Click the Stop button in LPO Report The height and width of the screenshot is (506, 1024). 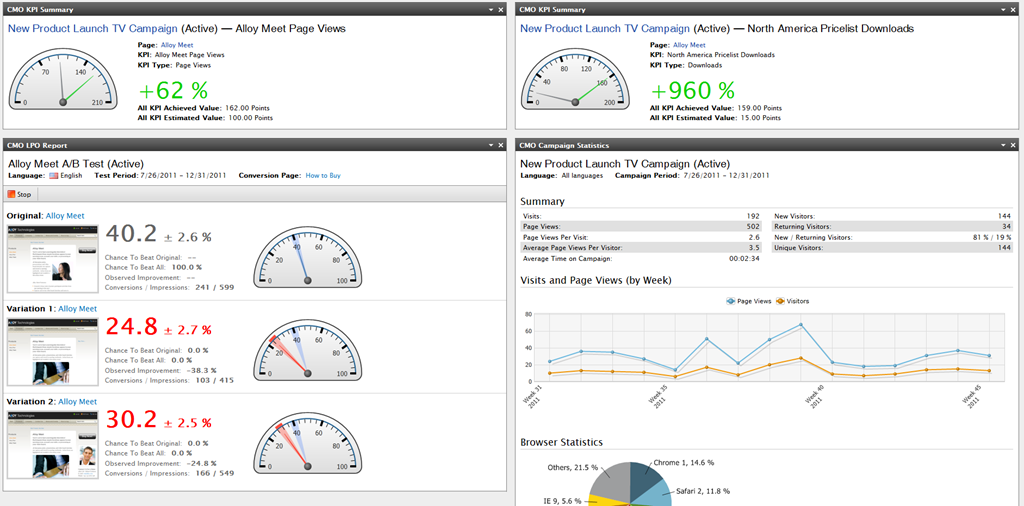tap(21, 194)
